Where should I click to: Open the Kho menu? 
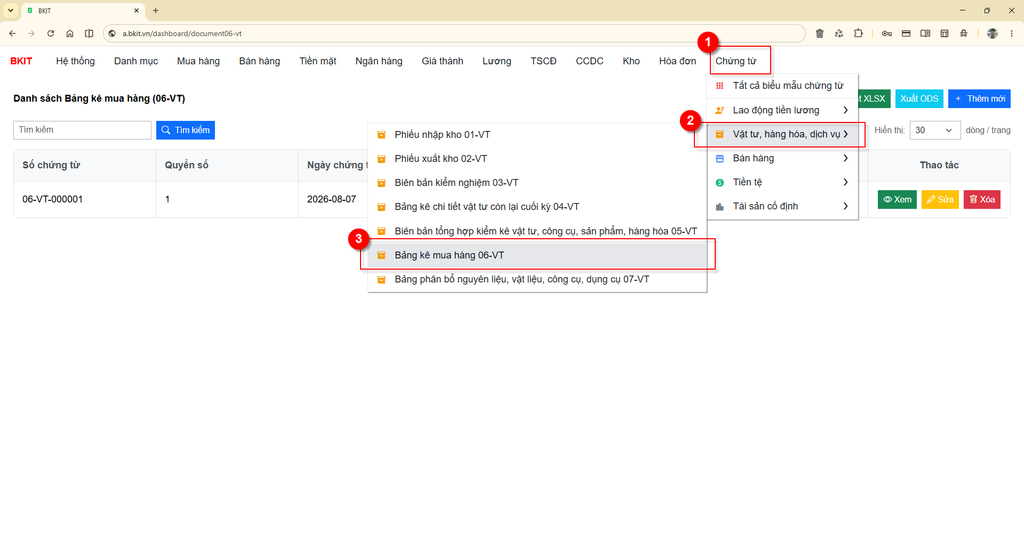point(631,61)
